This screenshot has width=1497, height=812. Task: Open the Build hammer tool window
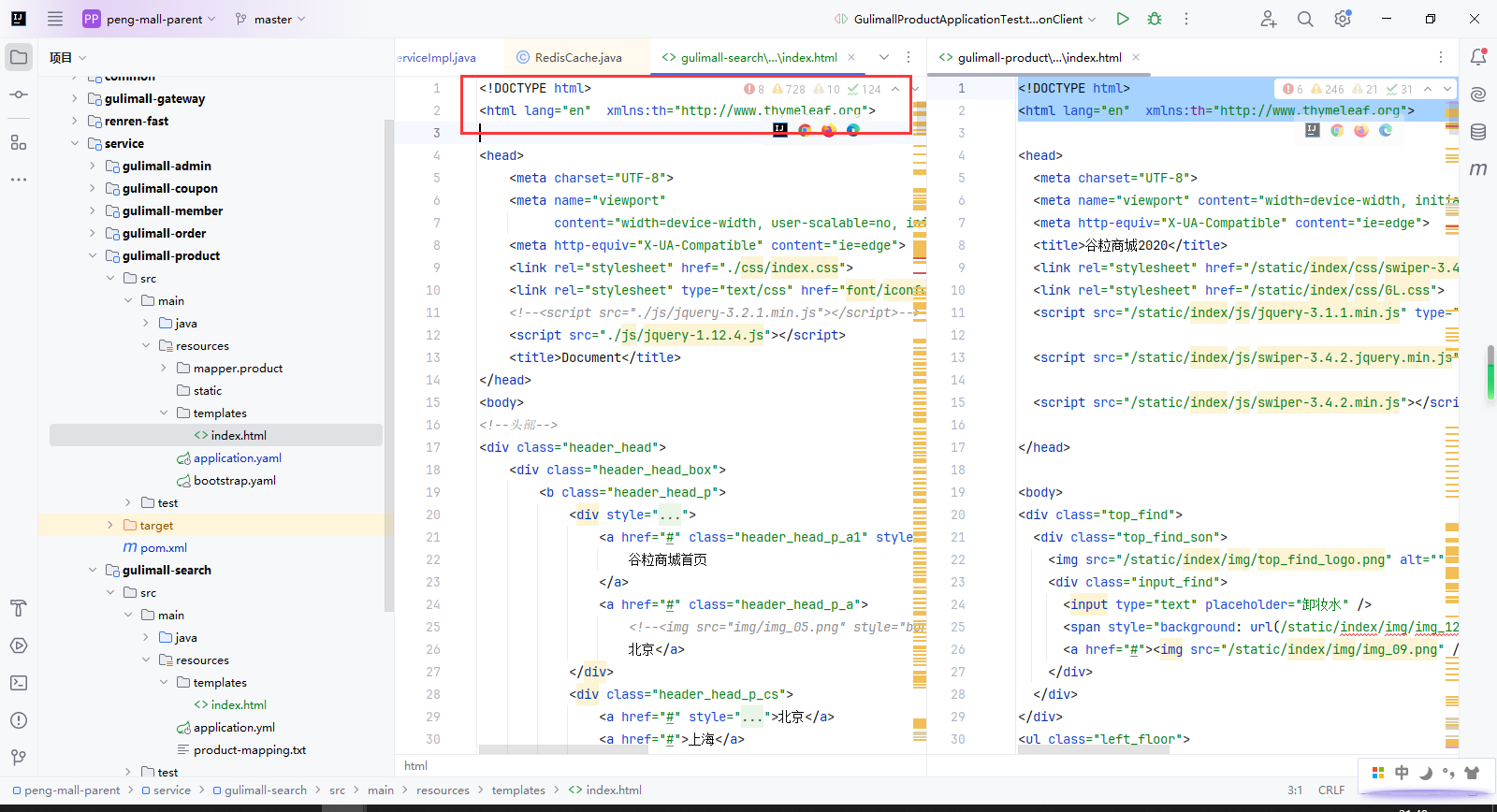pos(19,608)
